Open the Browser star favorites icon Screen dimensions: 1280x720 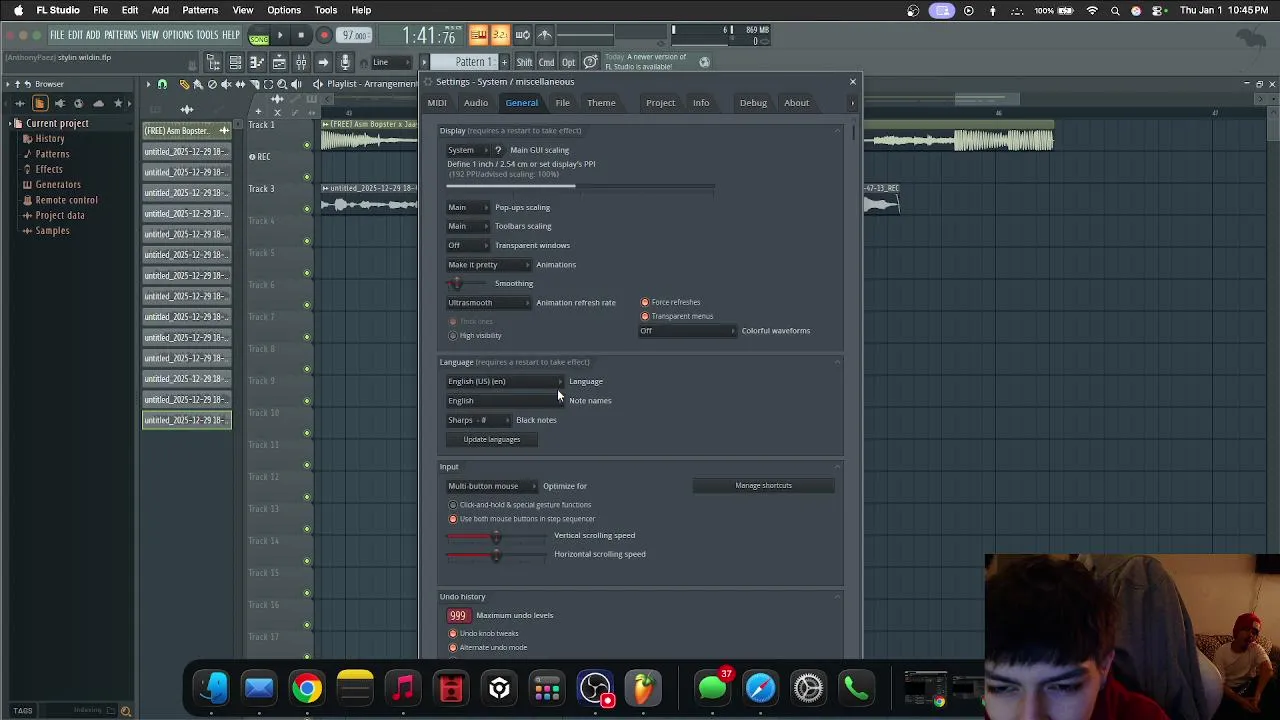tap(118, 104)
